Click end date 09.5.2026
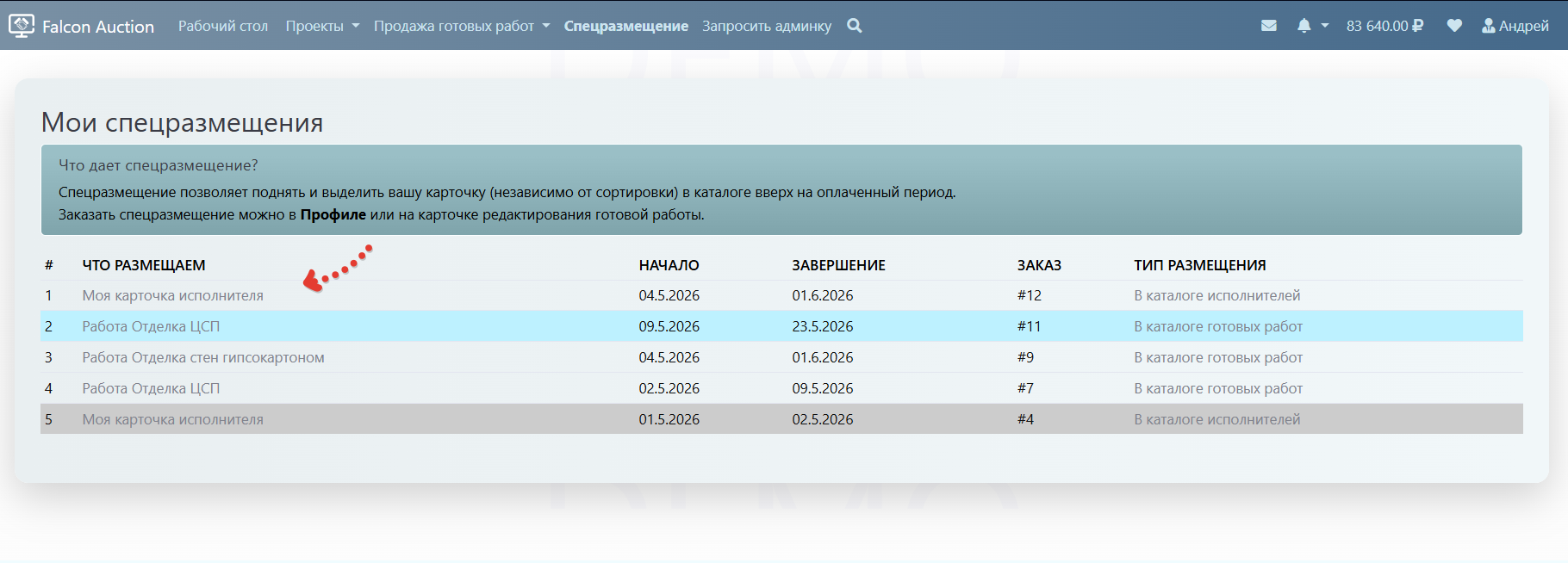This screenshot has width=1568, height=563. tap(823, 388)
